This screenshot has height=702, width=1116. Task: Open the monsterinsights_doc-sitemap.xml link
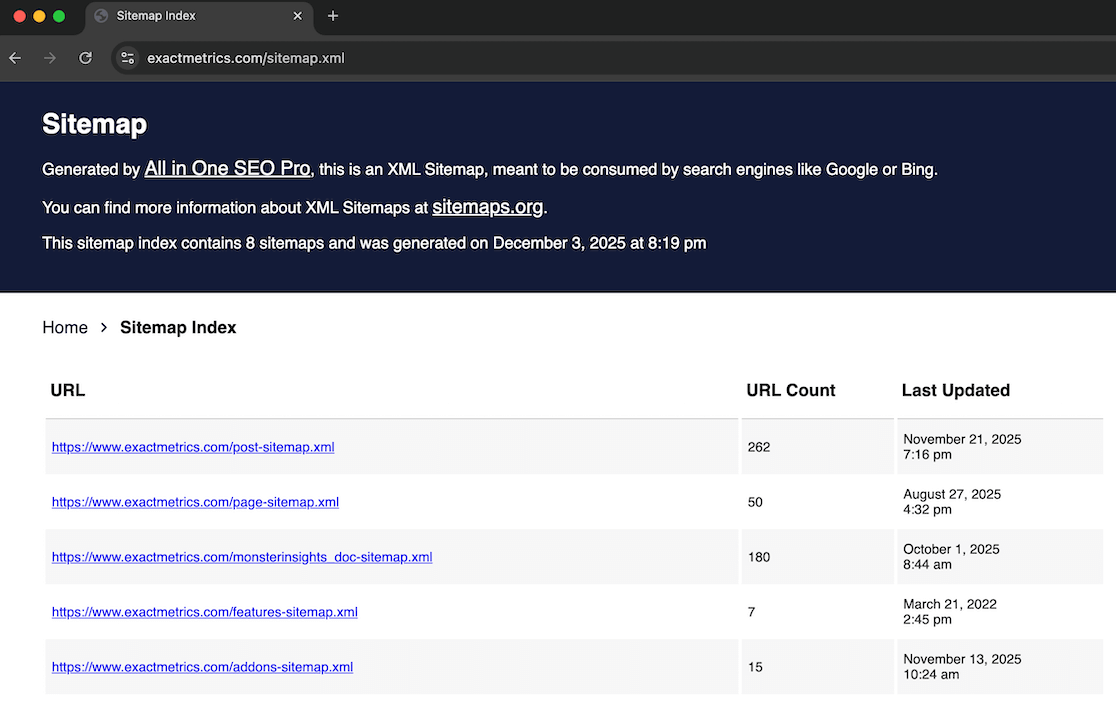241,557
